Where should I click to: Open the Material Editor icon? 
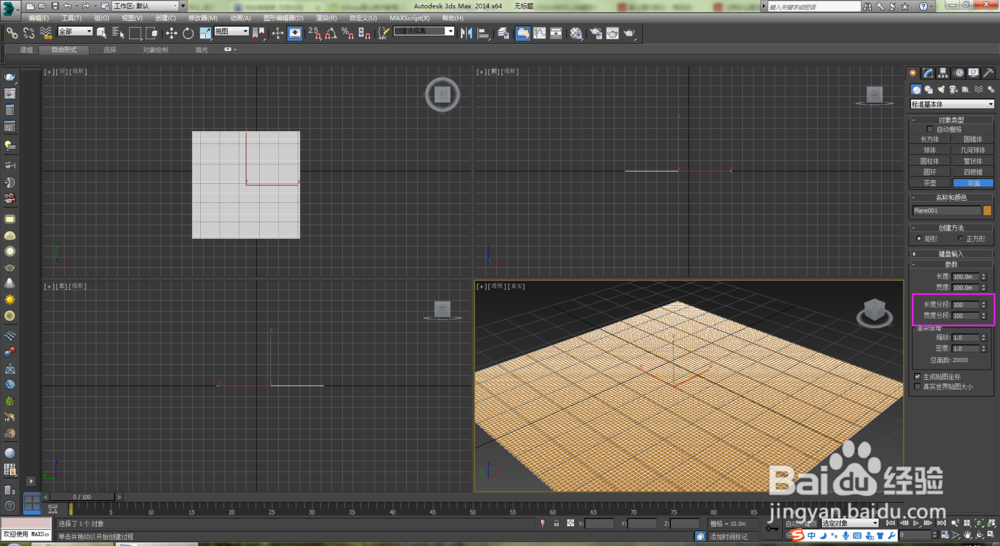[576, 33]
